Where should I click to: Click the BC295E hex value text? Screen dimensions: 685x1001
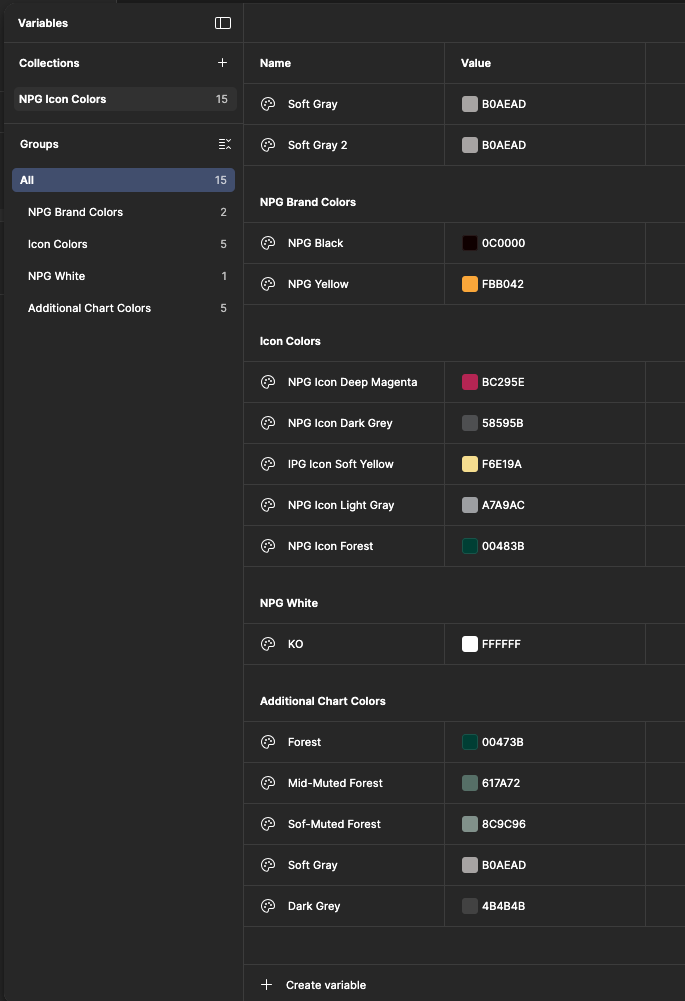coord(503,382)
